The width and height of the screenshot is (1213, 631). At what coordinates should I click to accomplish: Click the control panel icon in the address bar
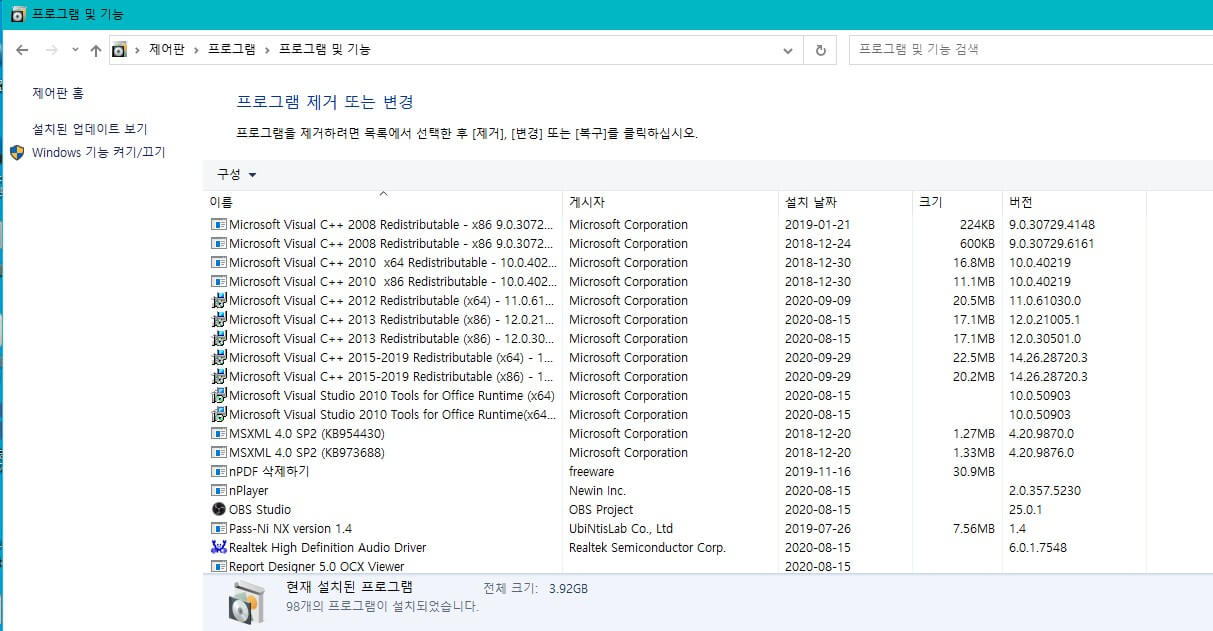[x=121, y=48]
